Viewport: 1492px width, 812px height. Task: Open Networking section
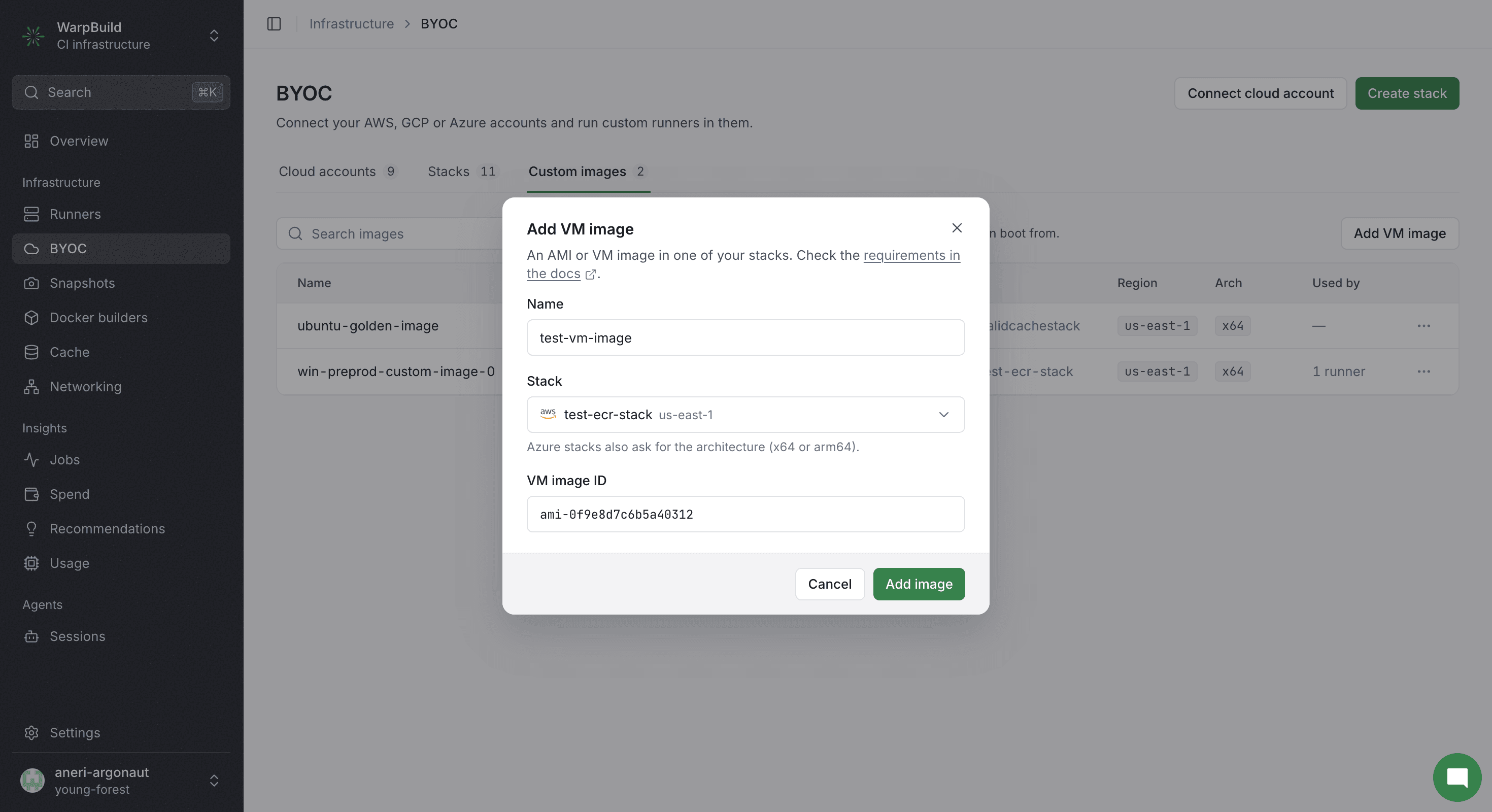[x=121, y=386]
